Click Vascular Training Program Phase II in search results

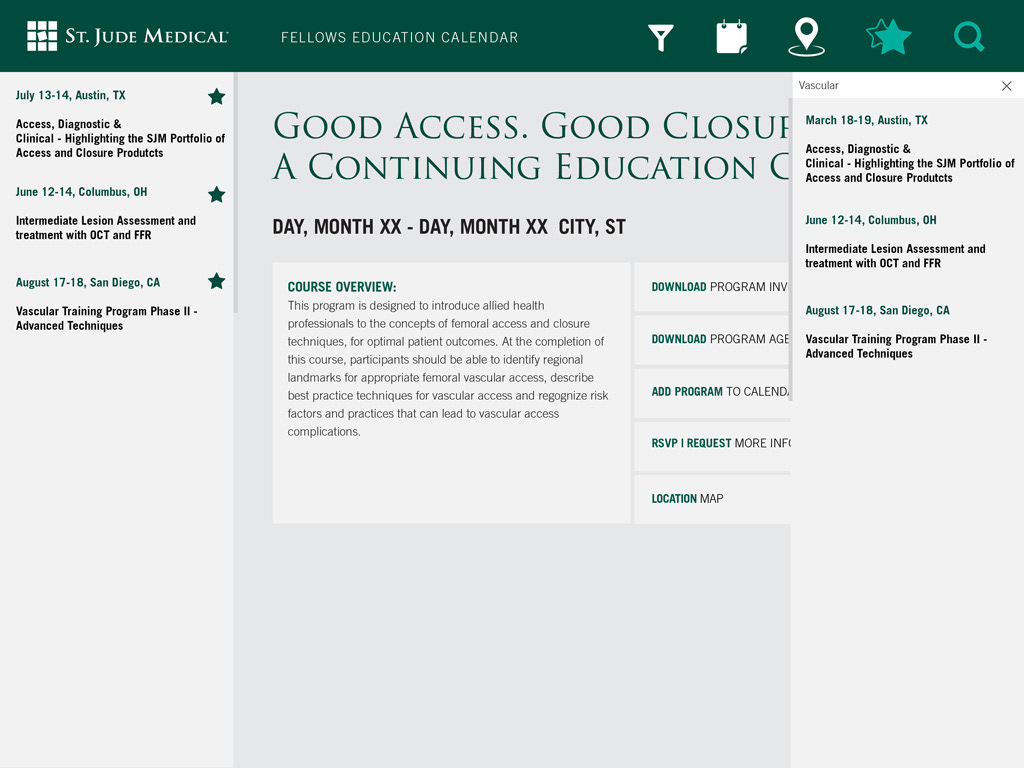pos(896,346)
